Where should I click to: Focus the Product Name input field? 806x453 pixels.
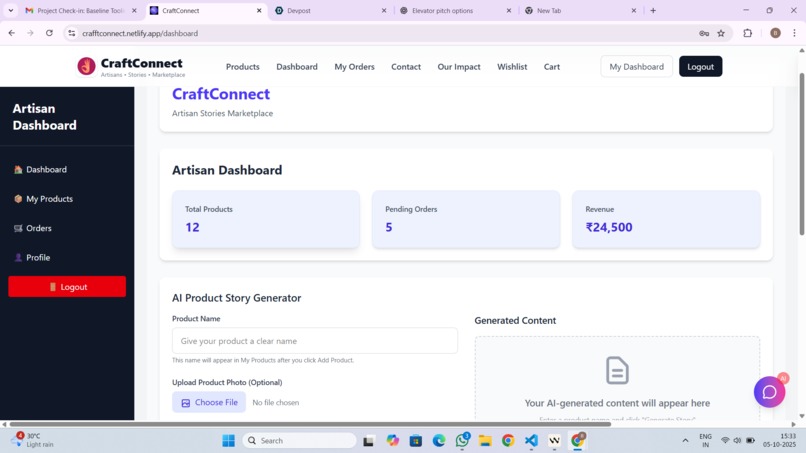(x=315, y=340)
